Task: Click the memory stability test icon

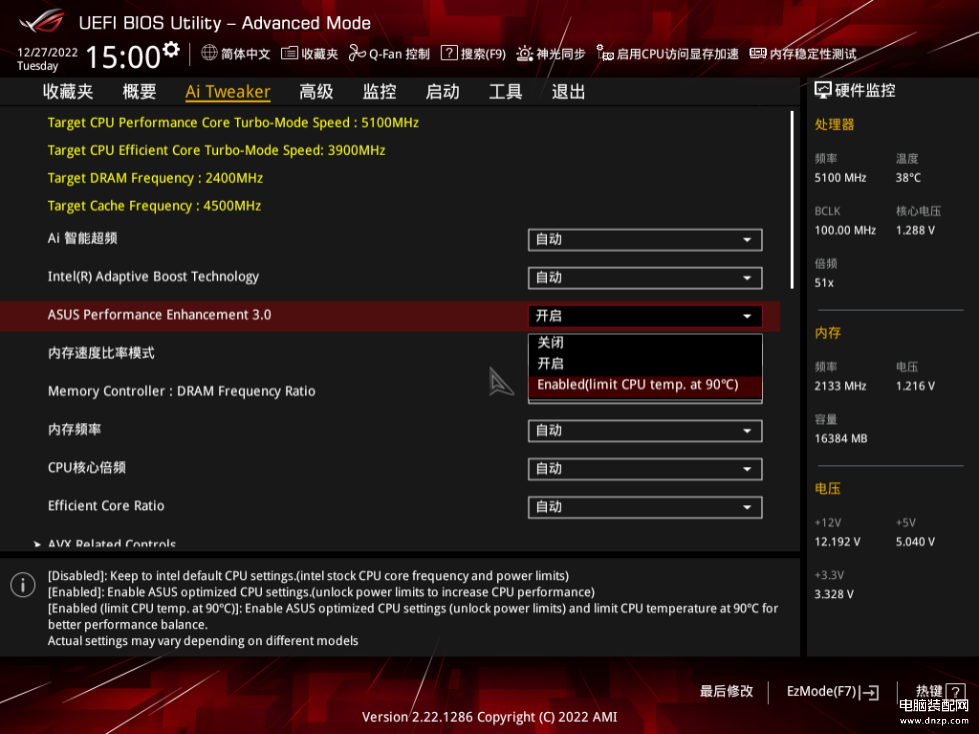Action: tap(758, 54)
